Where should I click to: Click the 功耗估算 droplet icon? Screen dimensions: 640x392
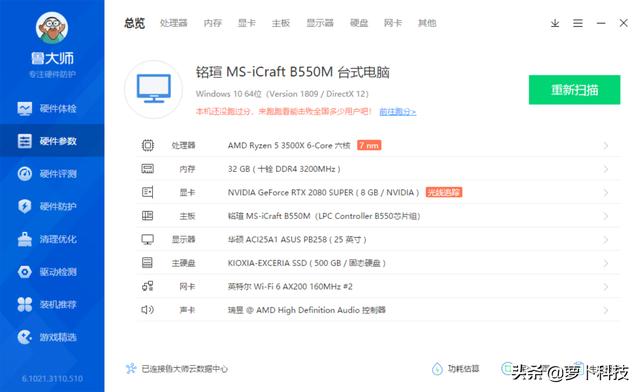coord(437,369)
